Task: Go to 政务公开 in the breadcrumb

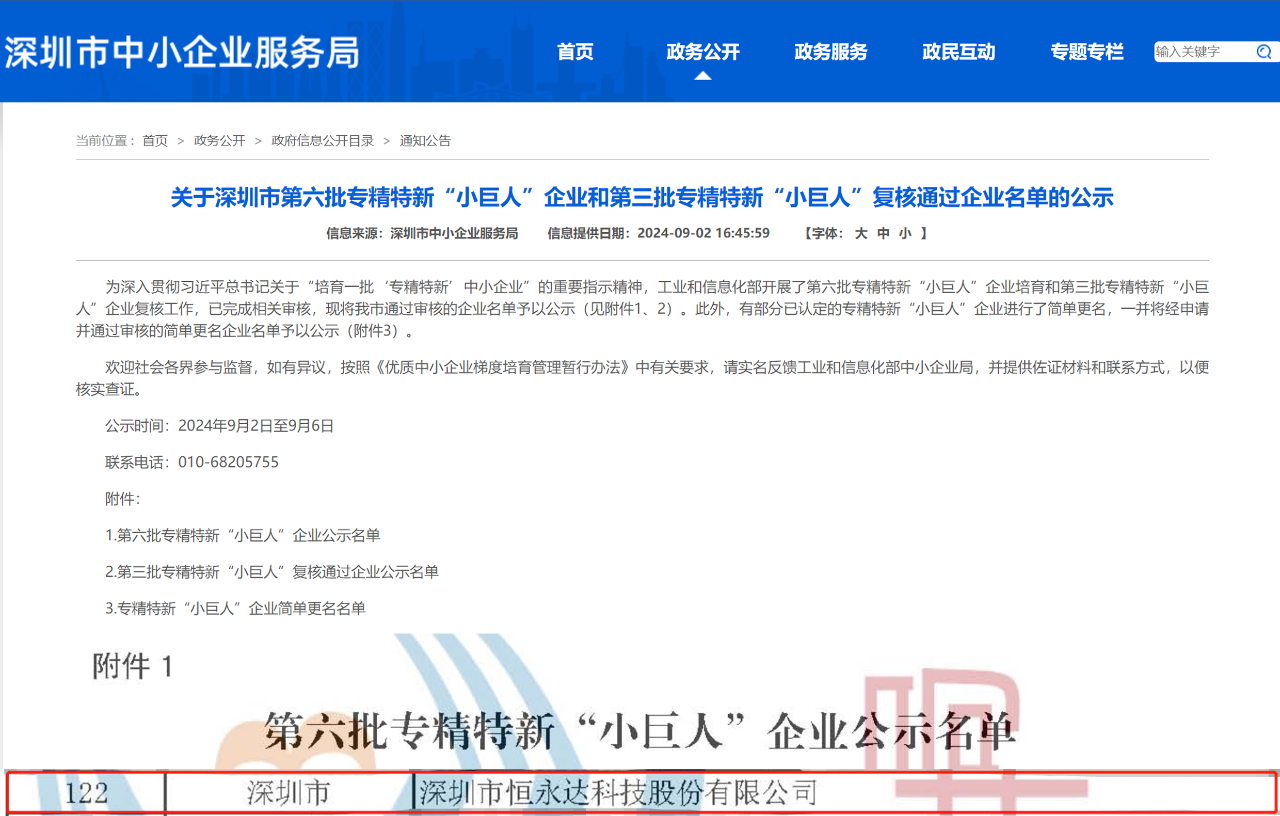Action: [220, 141]
